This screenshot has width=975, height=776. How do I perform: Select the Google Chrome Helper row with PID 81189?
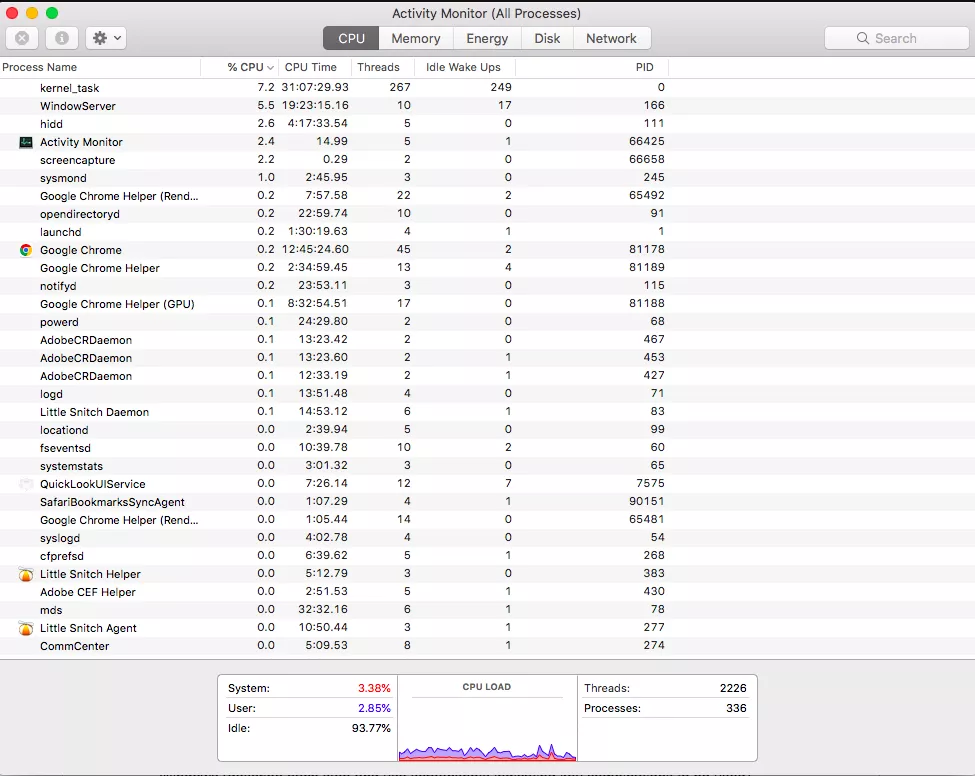(x=488, y=268)
